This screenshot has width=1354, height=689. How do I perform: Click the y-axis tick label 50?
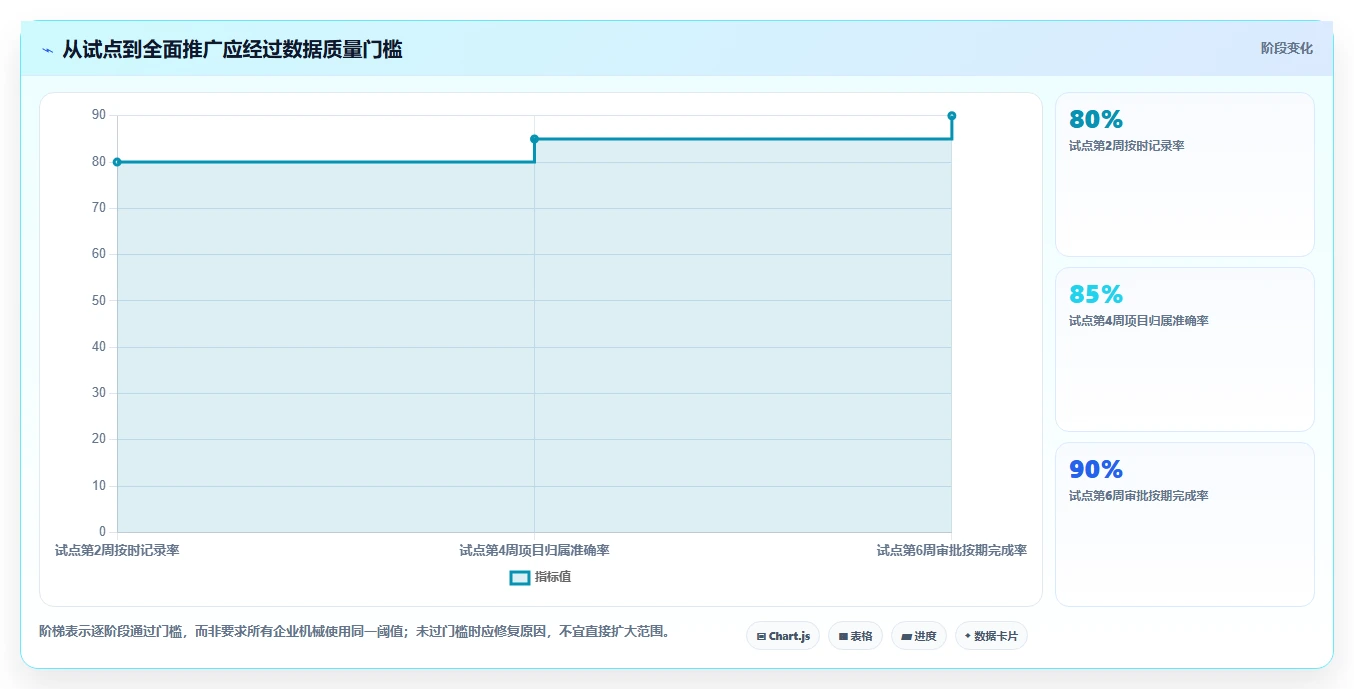[x=99, y=301]
